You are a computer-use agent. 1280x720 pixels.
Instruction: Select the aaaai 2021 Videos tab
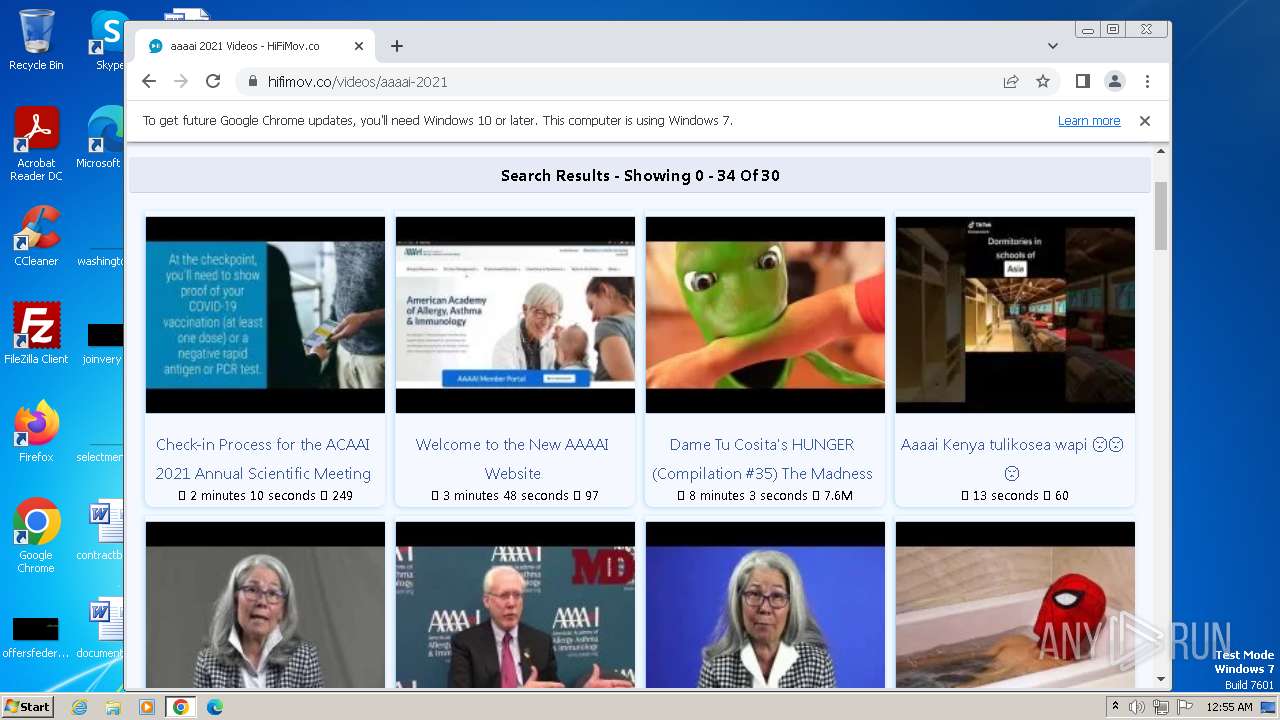[x=255, y=46]
